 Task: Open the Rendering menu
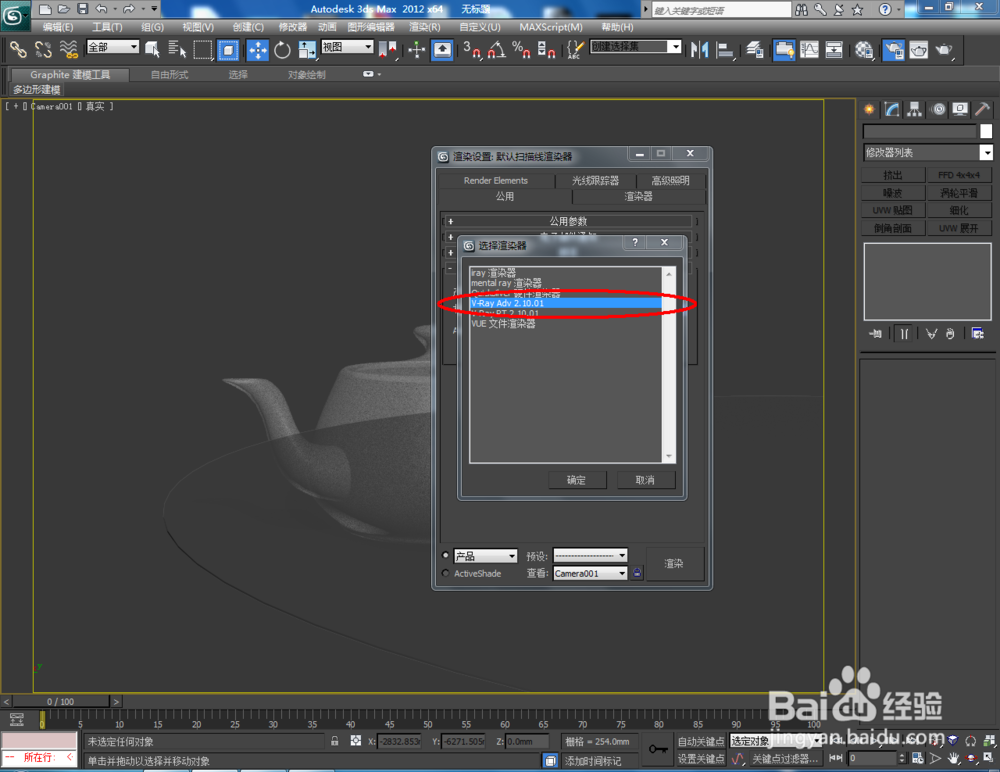click(x=425, y=27)
